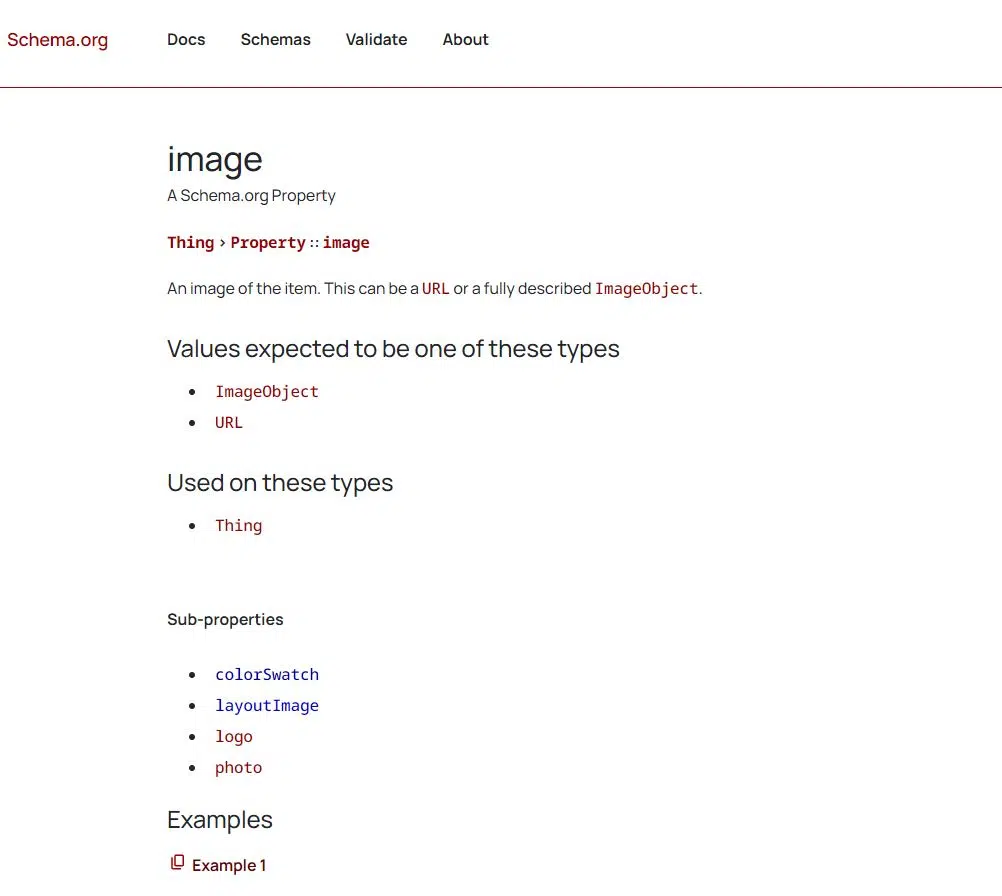Screen dimensions: 1002x896
Task: Open the Schemas menu item
Action: 275,40
